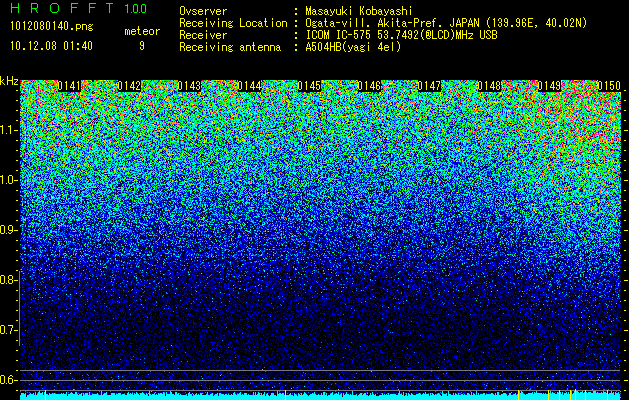Click the 0143 time marker
The height and width of the screenshot is (400, 629).
point(189,86)
